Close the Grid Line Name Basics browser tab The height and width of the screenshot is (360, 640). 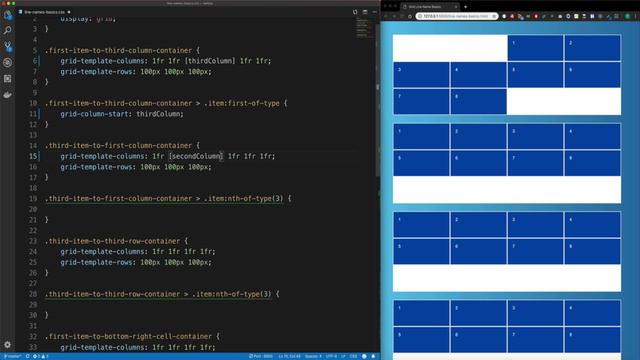click(456, 7)
